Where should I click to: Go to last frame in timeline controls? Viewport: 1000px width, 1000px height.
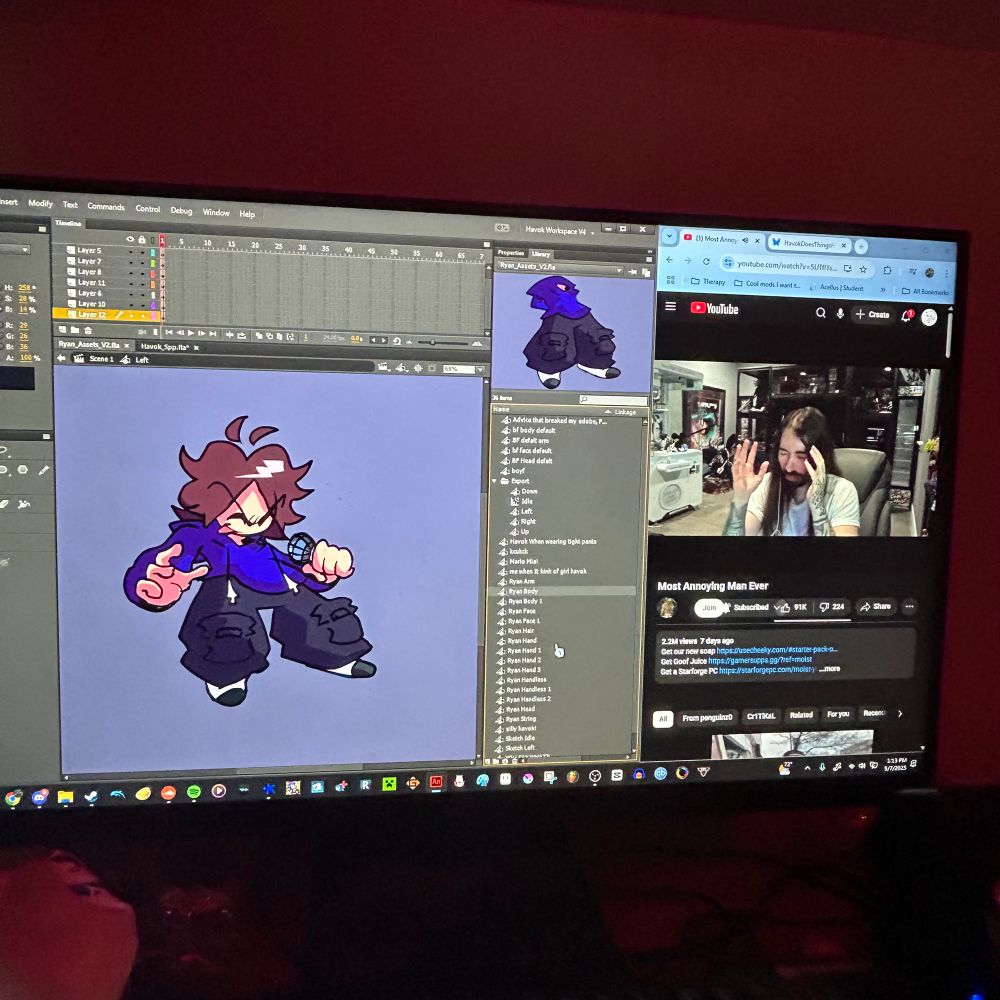click(212, 333)
